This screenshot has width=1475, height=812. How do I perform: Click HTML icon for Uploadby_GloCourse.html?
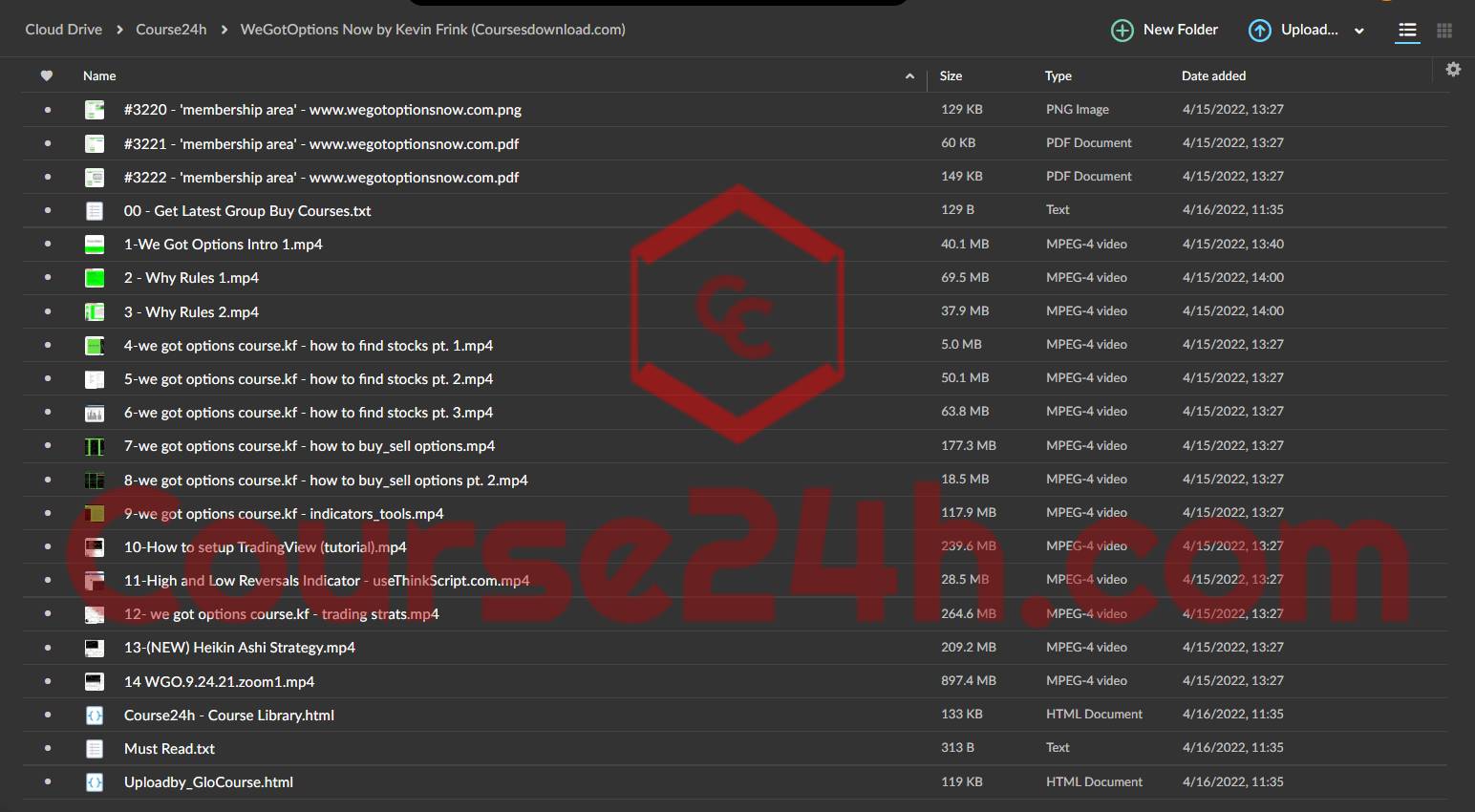[95, 782]
